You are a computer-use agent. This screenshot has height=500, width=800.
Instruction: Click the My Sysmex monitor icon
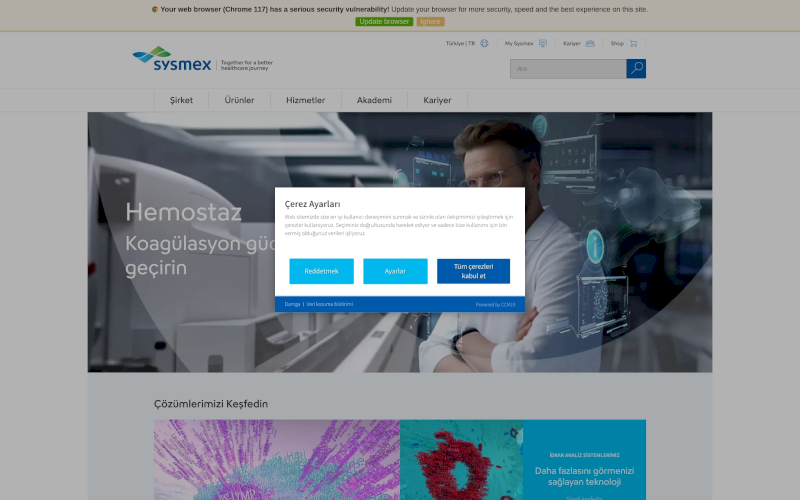click(x=543, y=43)
